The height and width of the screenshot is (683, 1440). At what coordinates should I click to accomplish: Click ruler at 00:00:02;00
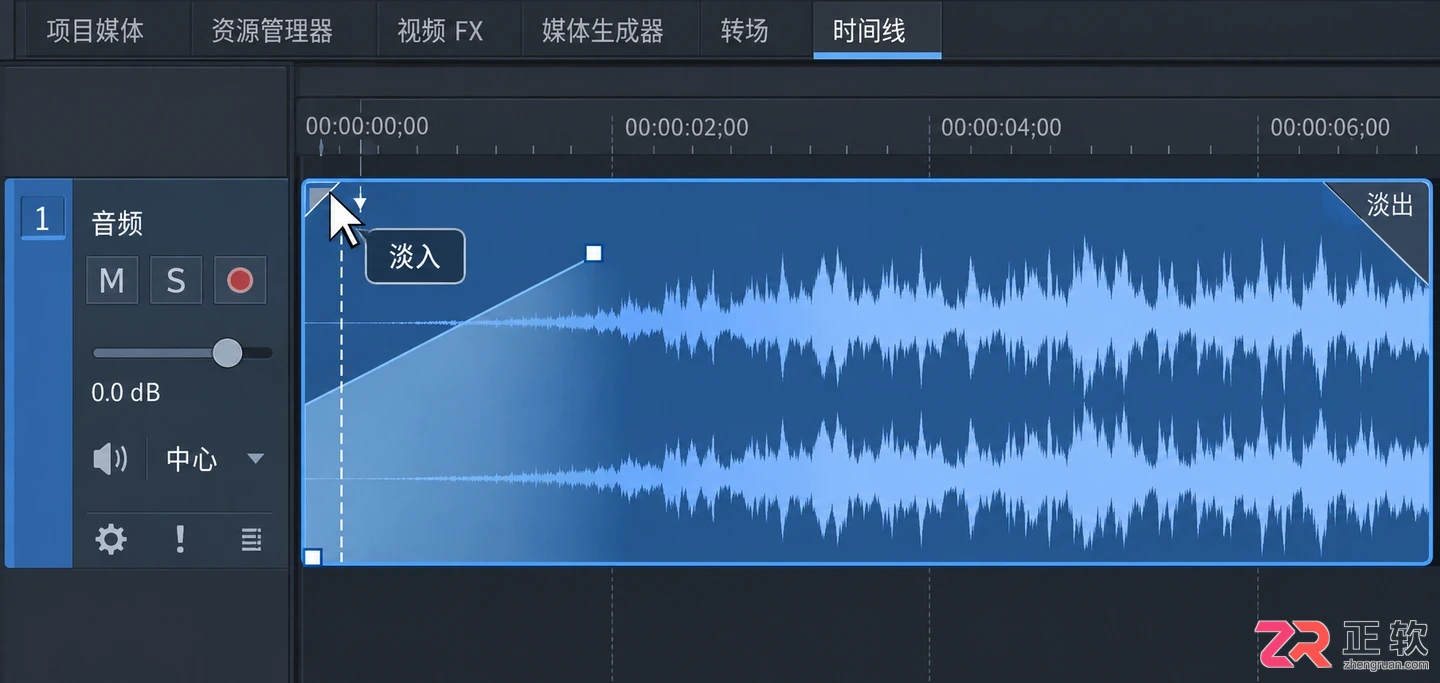coord(686,128)
